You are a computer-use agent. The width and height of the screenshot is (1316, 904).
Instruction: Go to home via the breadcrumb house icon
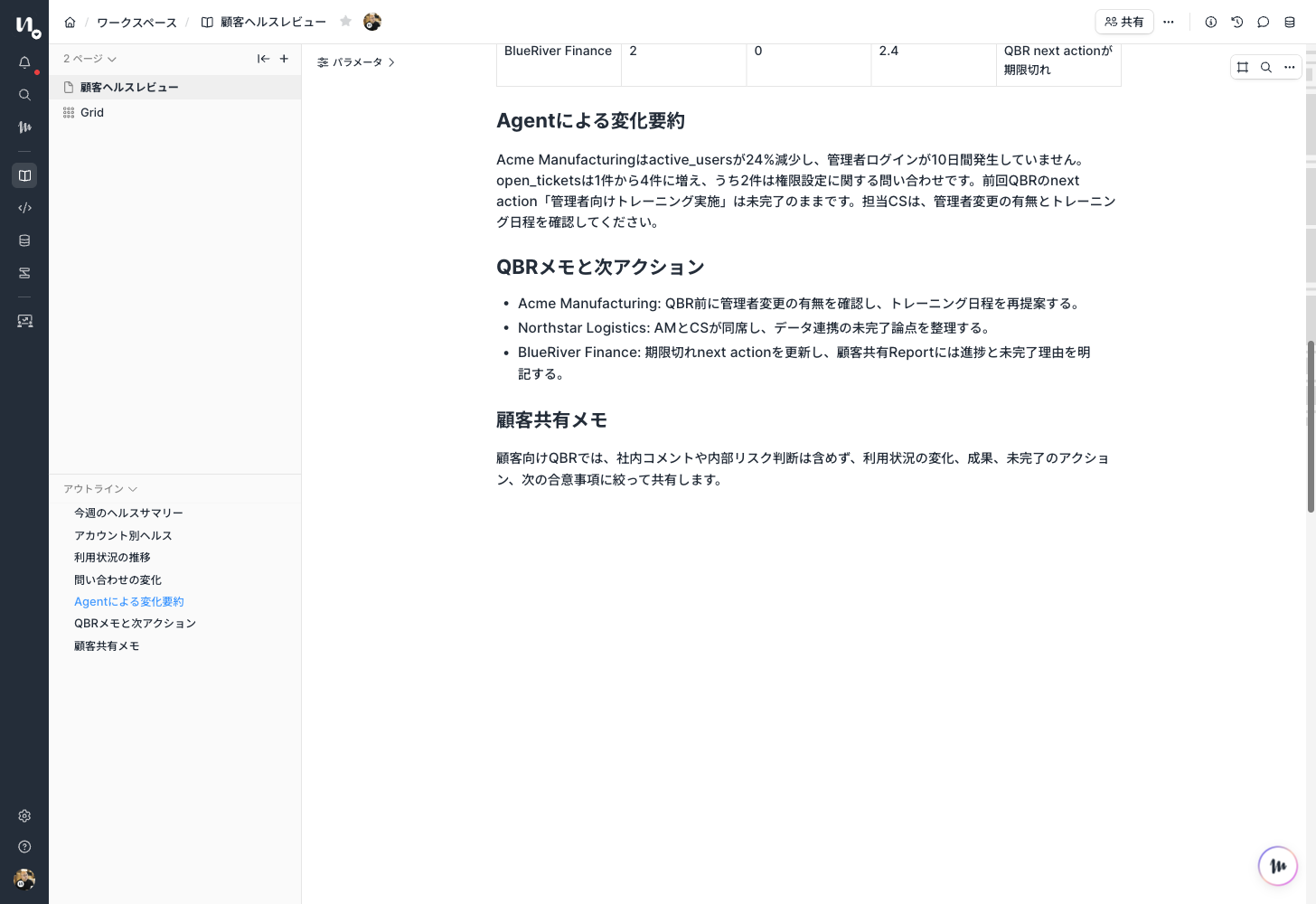(x=70, y=22)
